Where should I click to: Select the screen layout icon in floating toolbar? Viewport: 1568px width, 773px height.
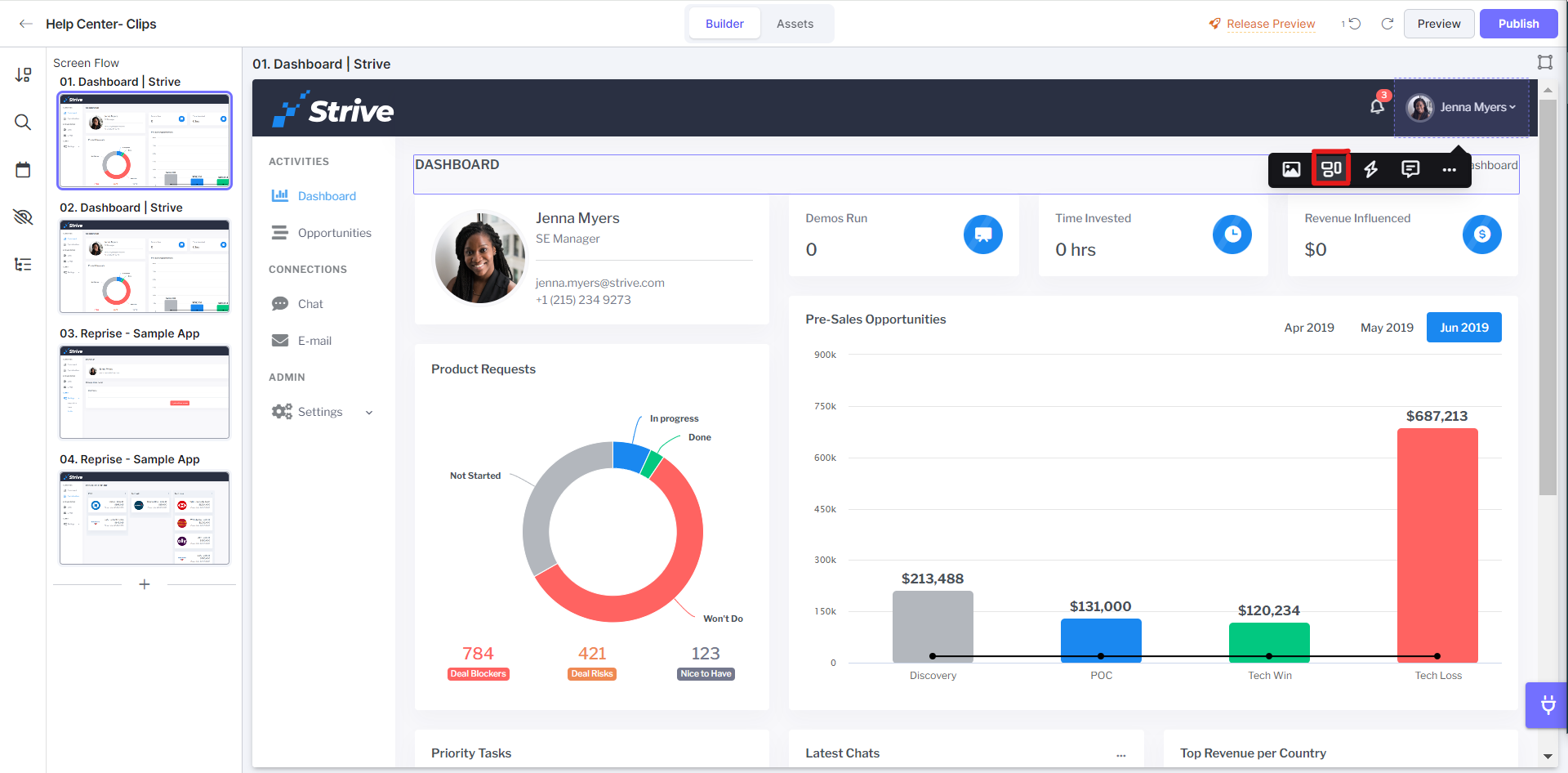coord(1331,169)
